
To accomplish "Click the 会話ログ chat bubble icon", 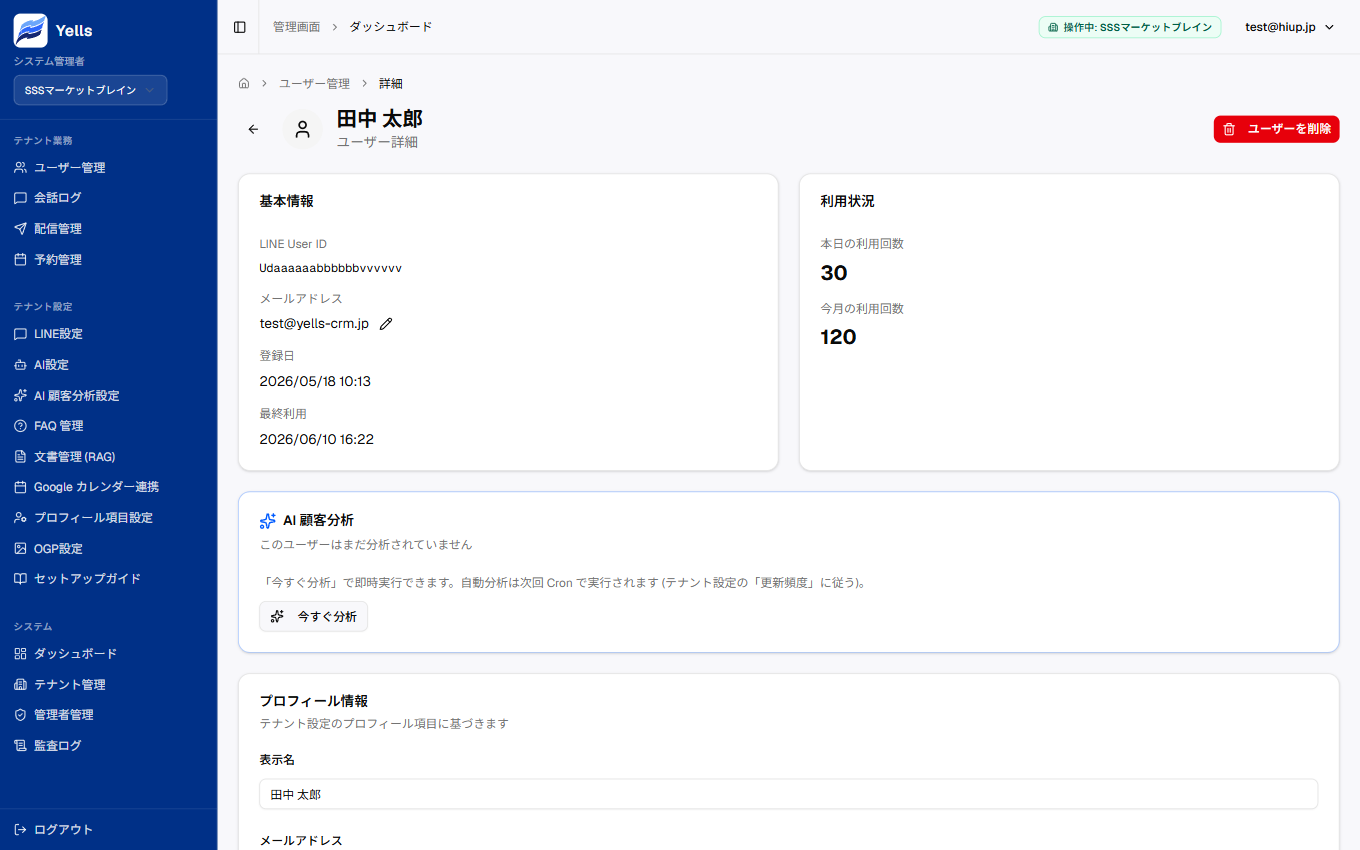I will (x=20, y=198).
